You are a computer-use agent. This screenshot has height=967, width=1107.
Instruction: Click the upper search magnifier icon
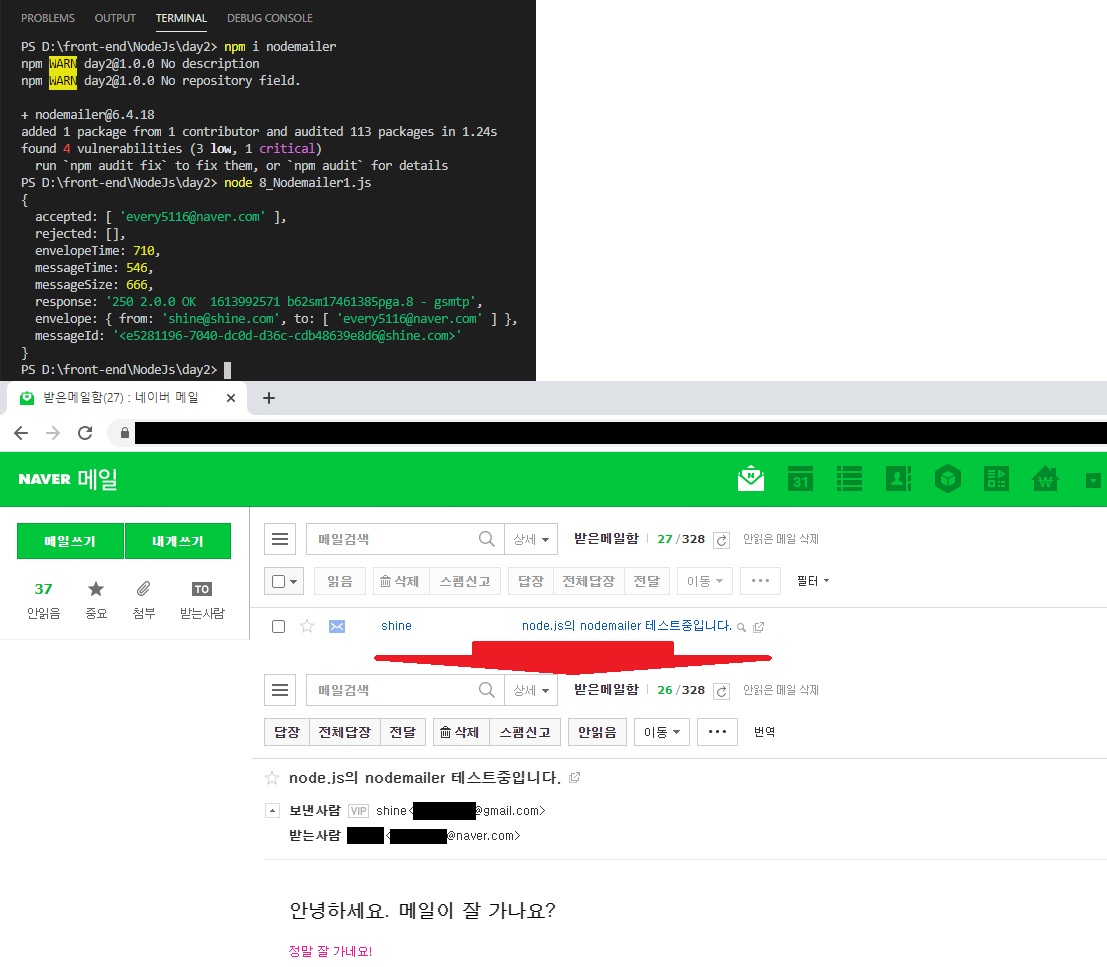pyautogui.click(x=486, y=539)
